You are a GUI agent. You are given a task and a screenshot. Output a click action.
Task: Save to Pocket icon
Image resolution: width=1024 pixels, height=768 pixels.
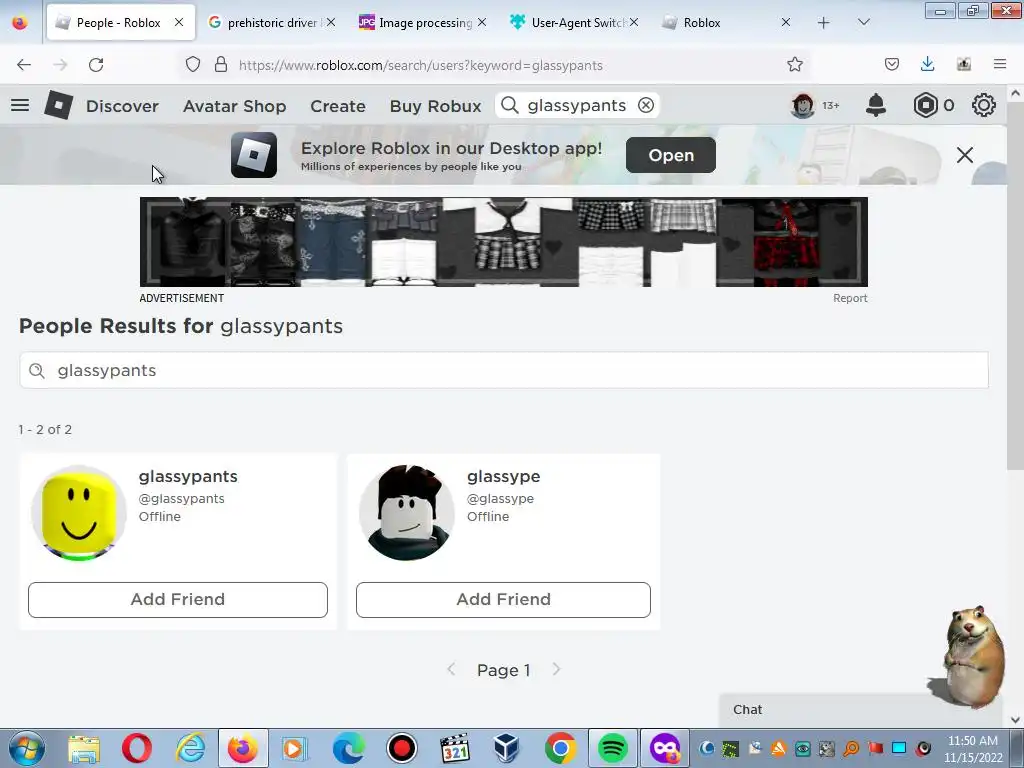pyautogui.click(x=892, y=64)
